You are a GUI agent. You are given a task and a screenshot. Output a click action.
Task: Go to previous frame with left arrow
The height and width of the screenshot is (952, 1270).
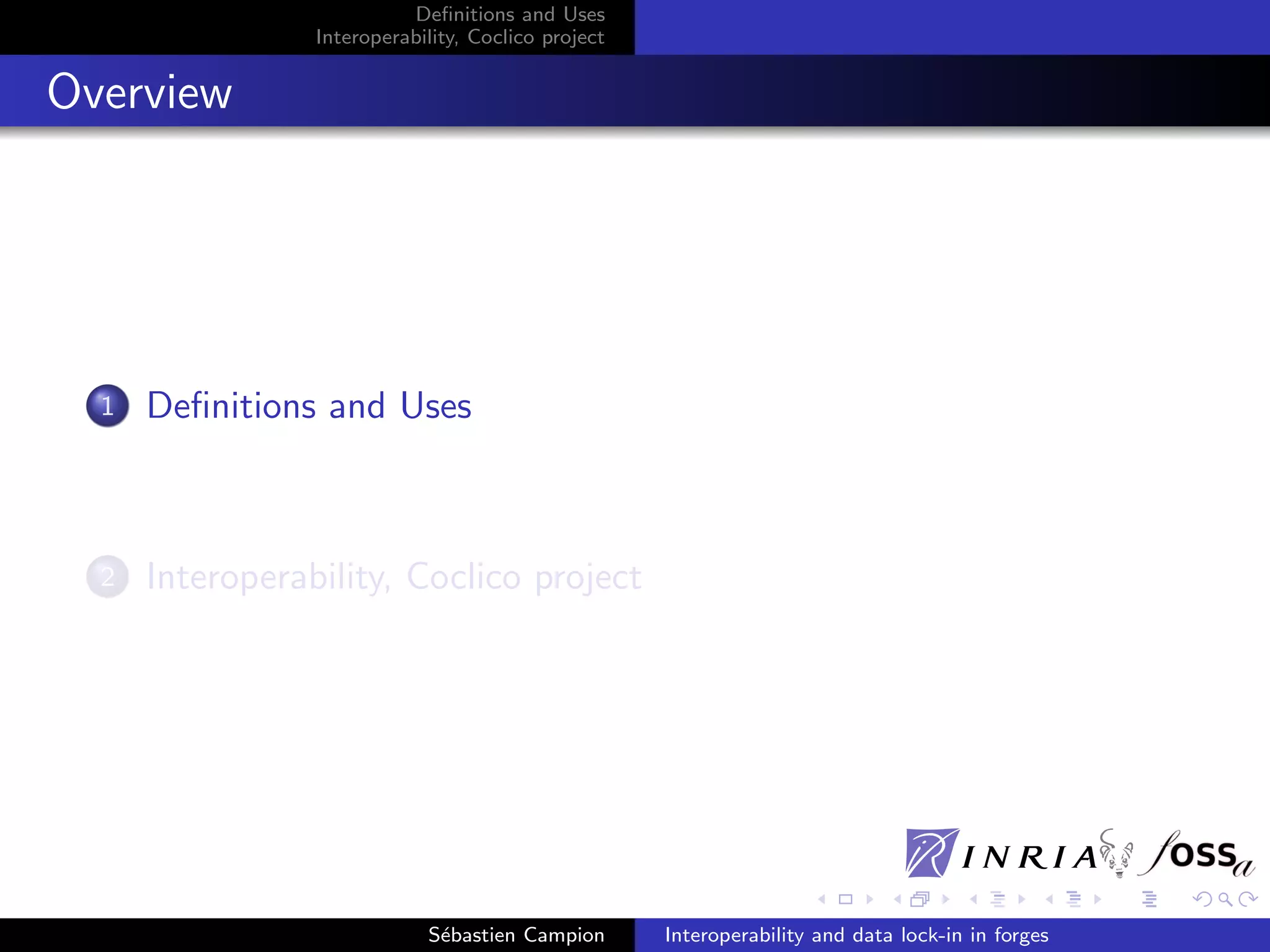897,899
